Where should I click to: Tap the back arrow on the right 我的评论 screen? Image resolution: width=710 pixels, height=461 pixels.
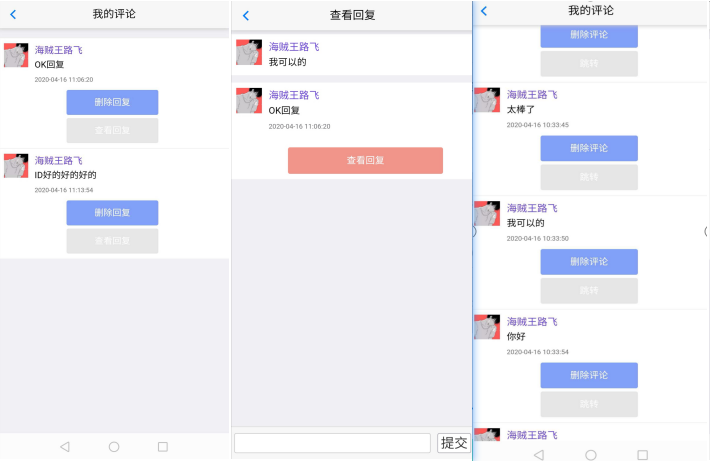[x=484, y=11]
